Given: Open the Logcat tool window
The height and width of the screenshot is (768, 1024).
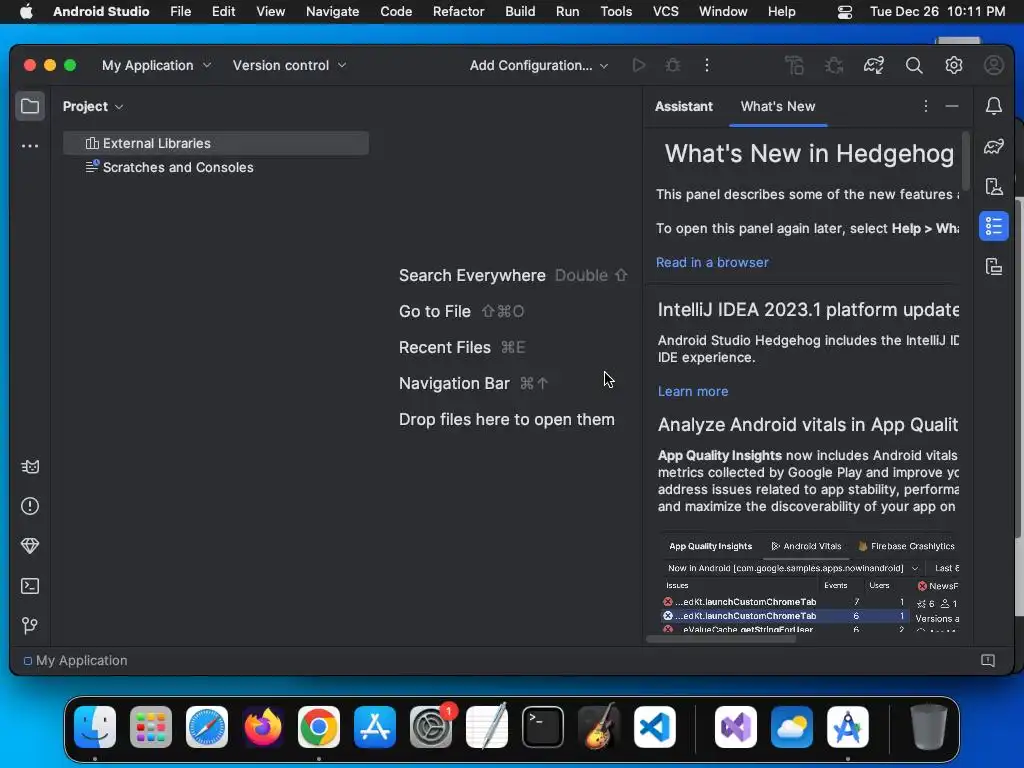Looking at the screenshot, I should click(30, 466).
